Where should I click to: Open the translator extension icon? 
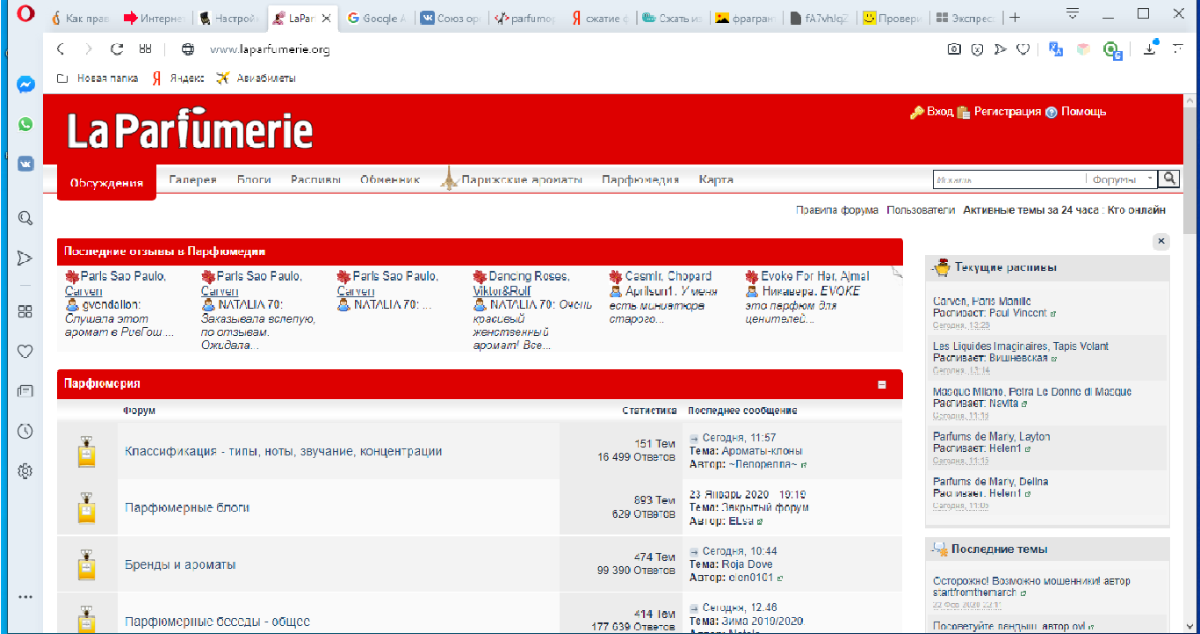(x=1055, y=49)
